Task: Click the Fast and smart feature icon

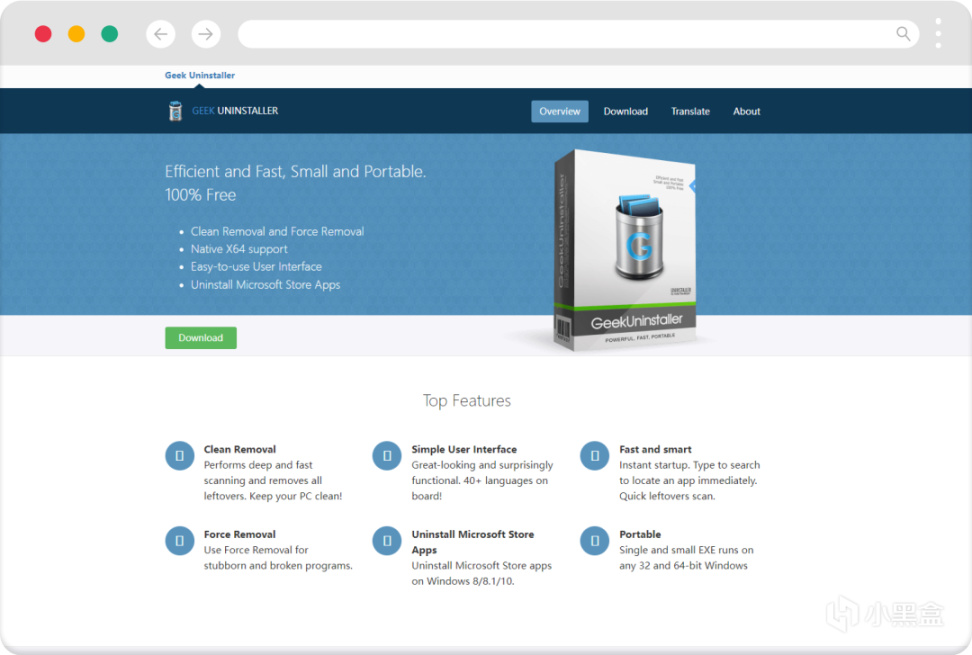Action: coord(594,456)
